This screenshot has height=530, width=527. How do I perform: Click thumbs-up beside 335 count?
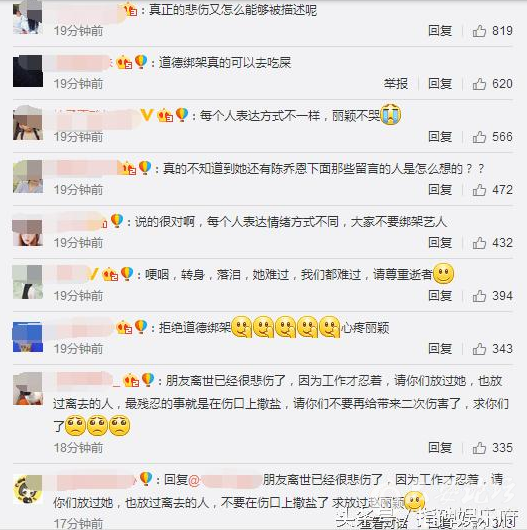[x=479, y=448]
